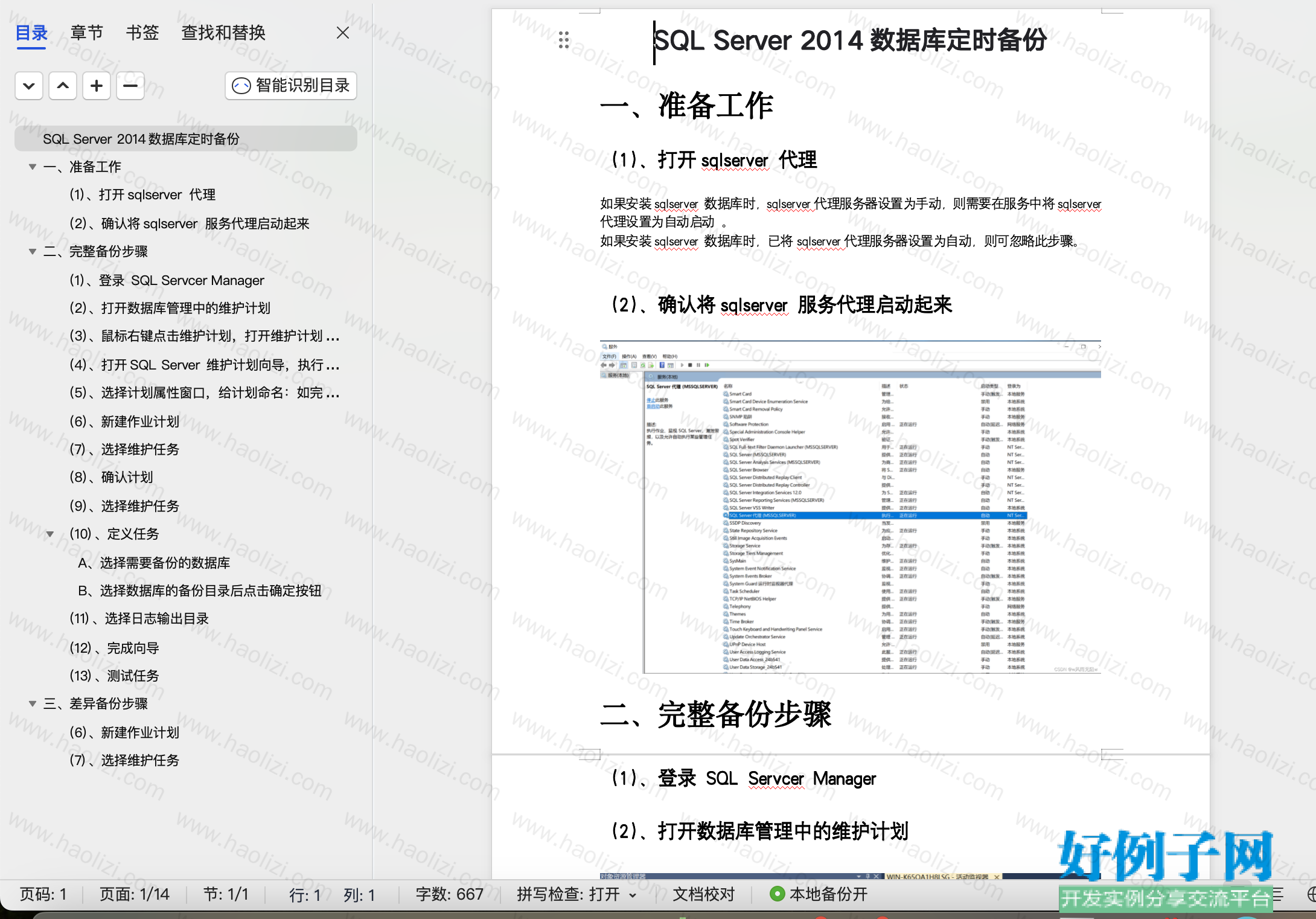This screenshot has height=919, width=1316.
Task: Click document heading (1)、登录 SQL Servcer Manager
Action: [x=743, y=778]
